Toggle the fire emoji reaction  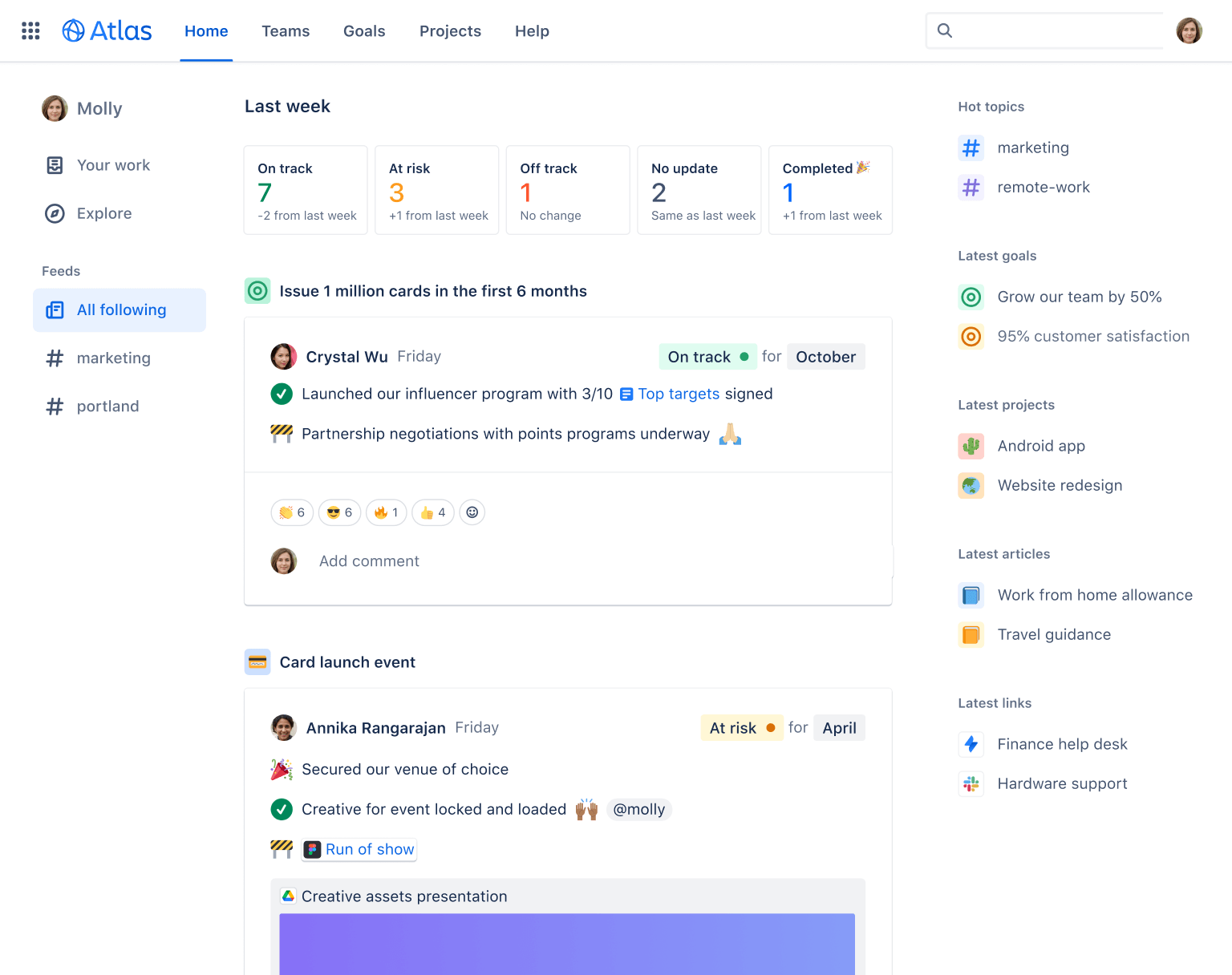(386, 512)
